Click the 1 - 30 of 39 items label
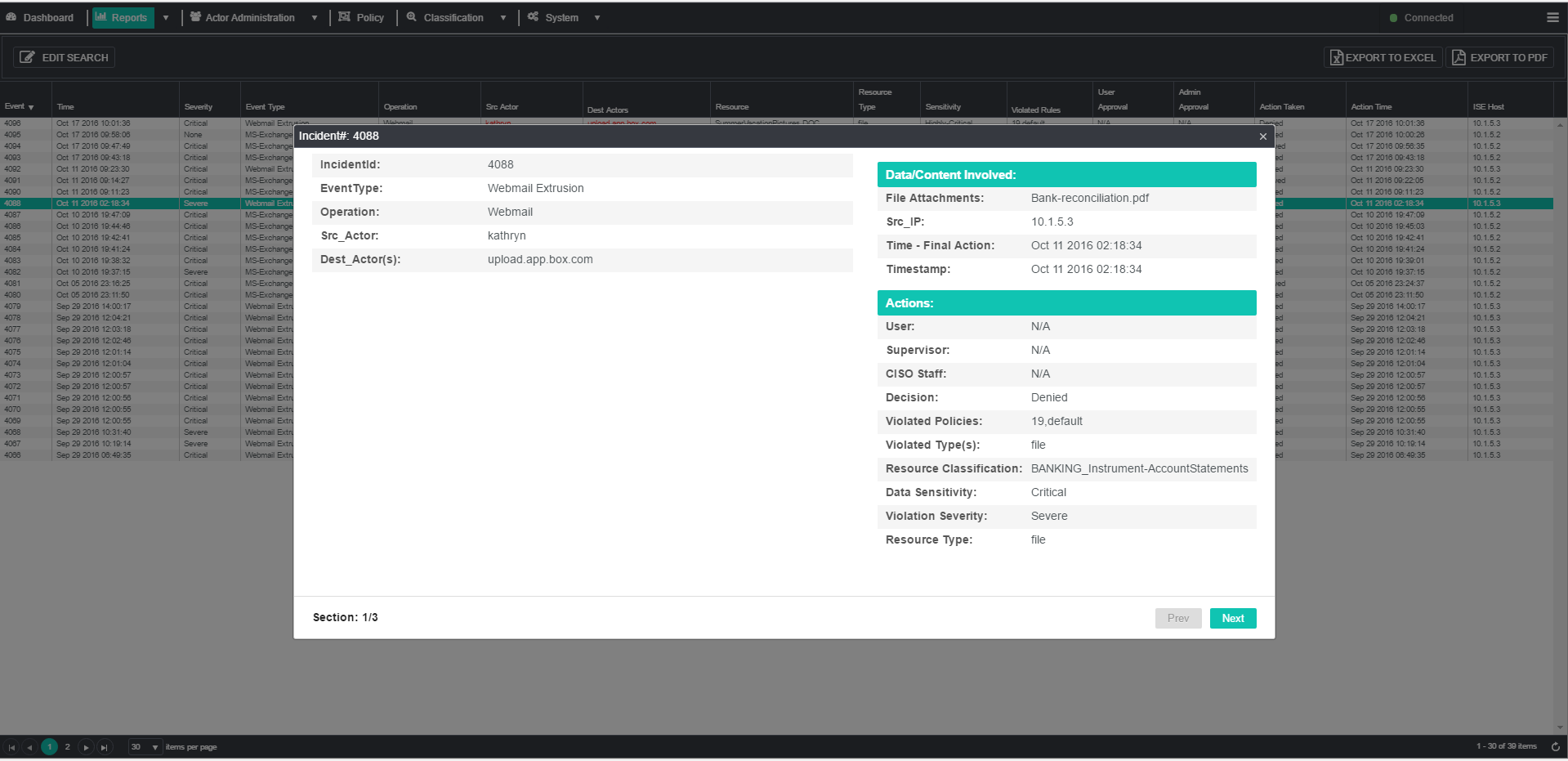 pyautogui.click(x=1506, y=746)
